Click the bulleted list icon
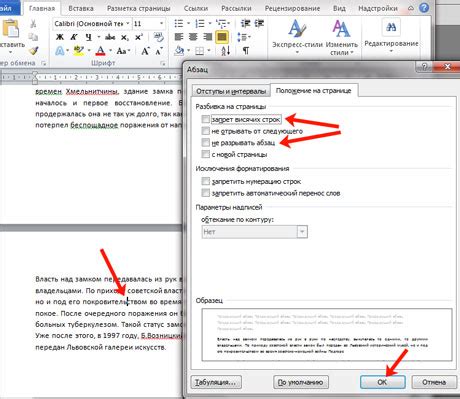460x399 pixels. coord(179,23)
